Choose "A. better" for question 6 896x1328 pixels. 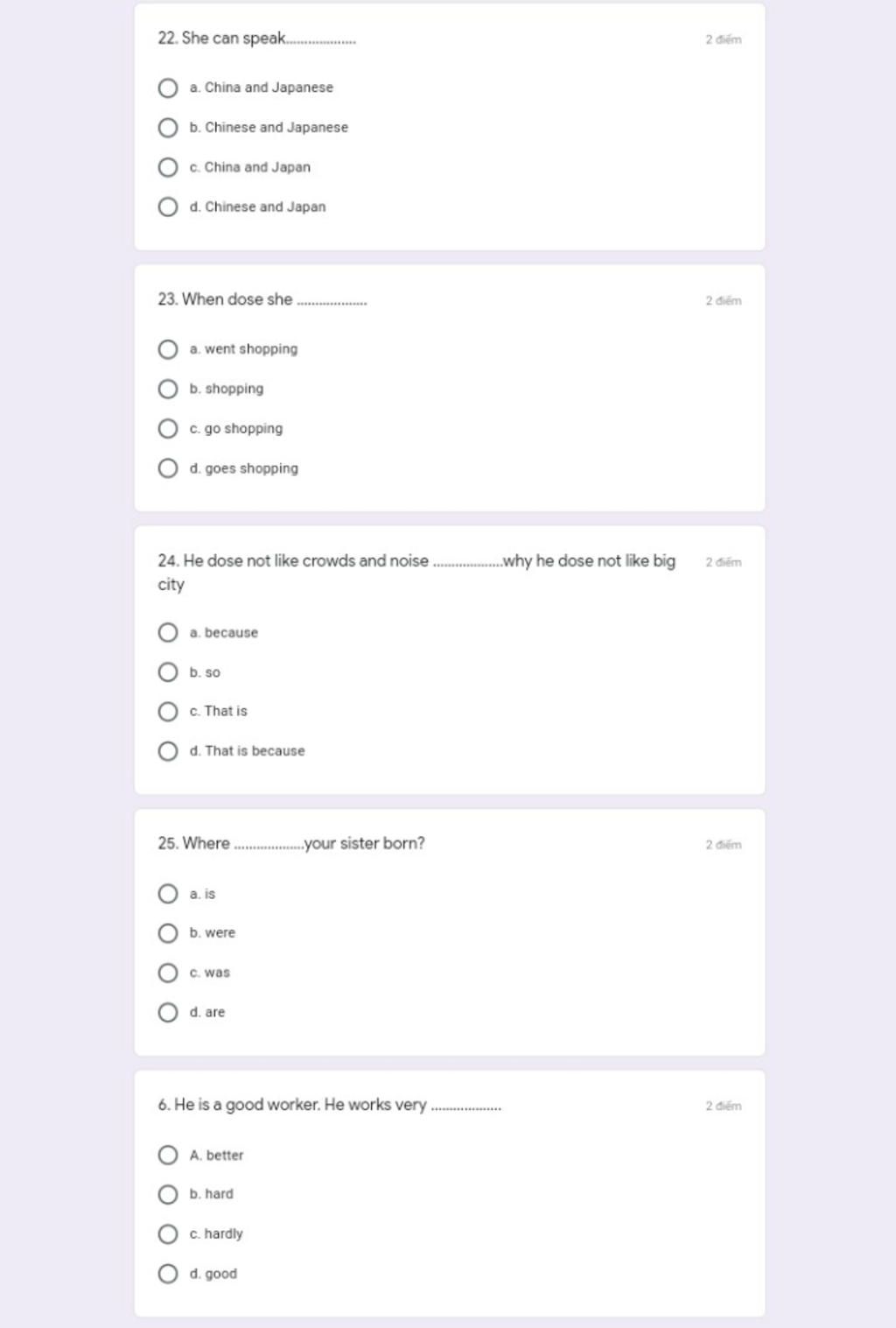pyautogui.click(x=168, y=1155)
